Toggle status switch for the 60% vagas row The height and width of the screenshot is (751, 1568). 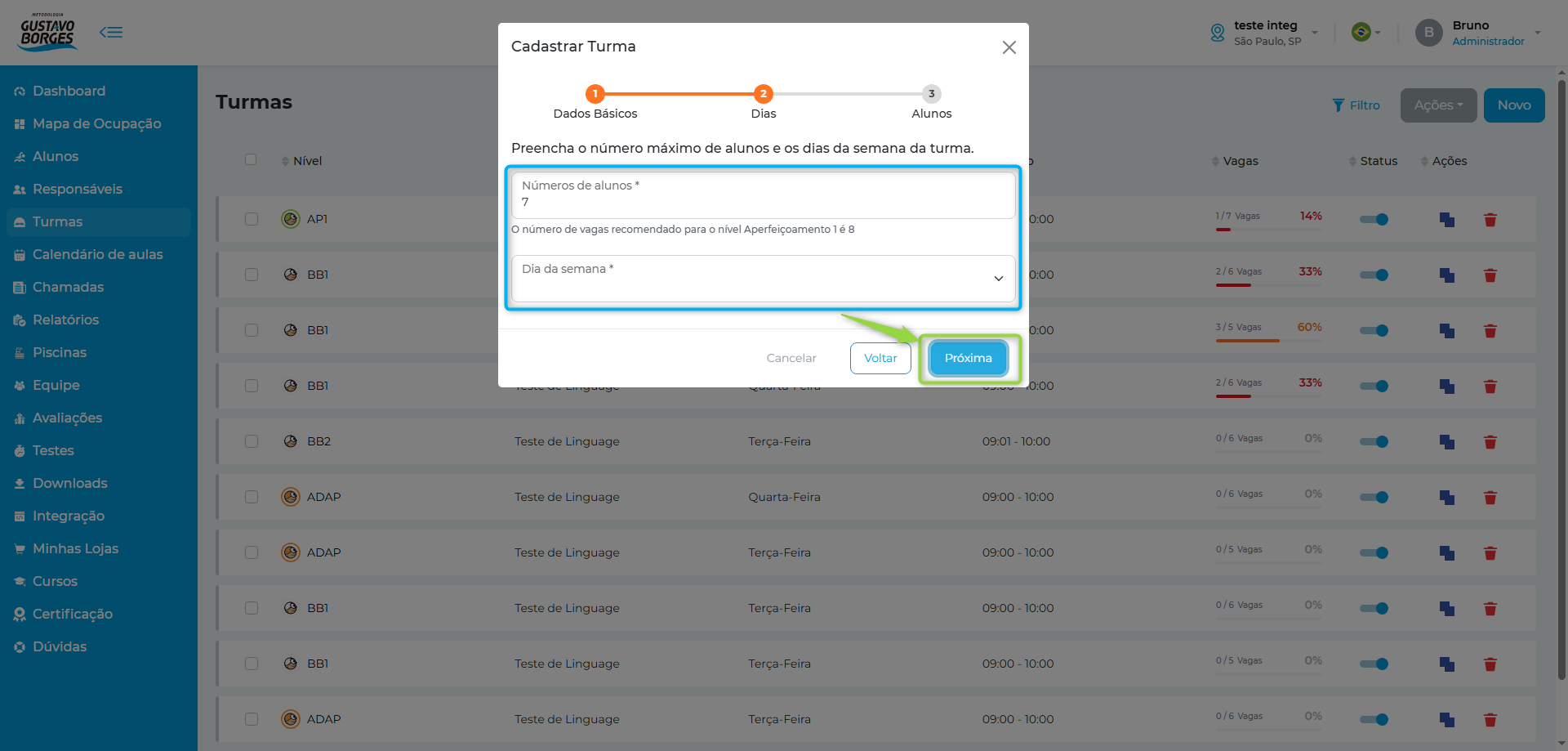tap(1374, 330)
